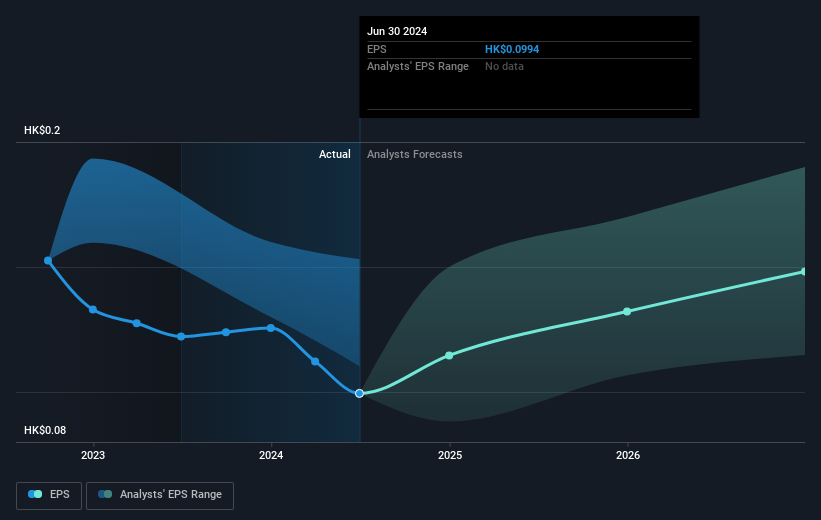Click the EPS legend color swatch
821x520 pixels.
(35, 494)
